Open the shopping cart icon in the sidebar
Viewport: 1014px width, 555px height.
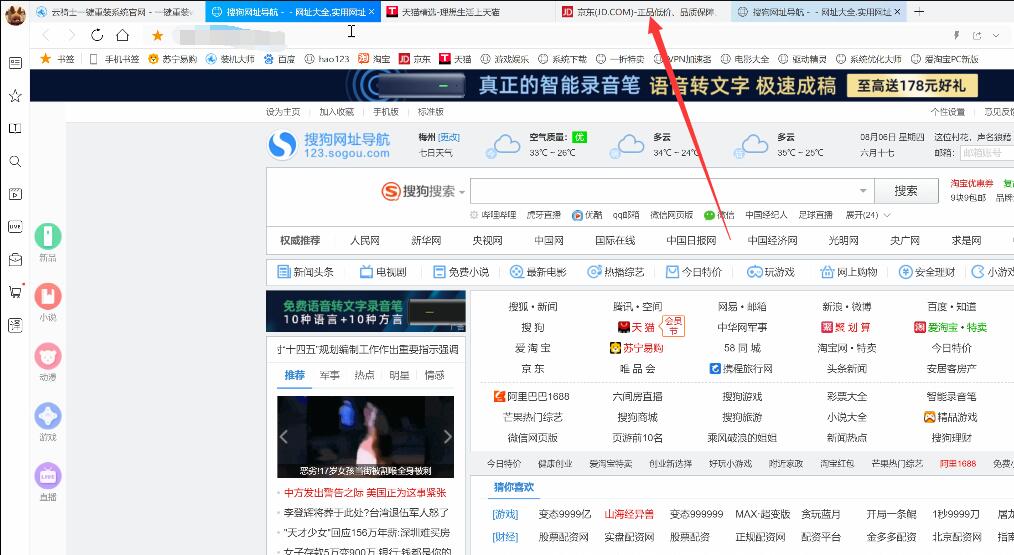click(16, 292)
